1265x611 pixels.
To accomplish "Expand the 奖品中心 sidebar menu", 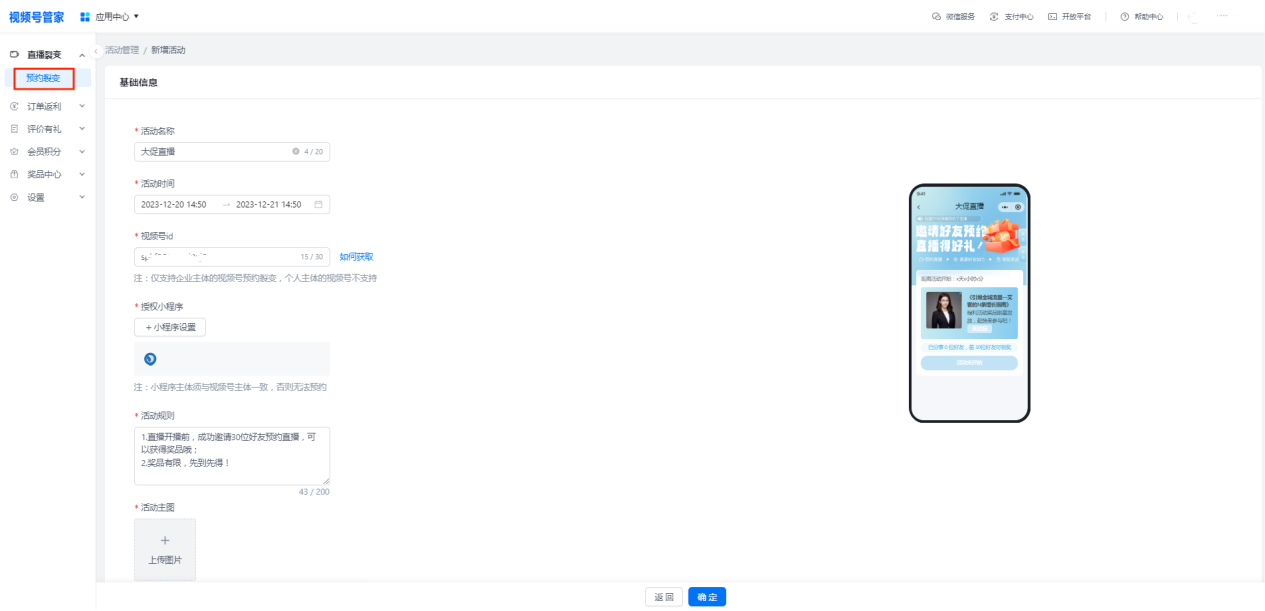I will point(82,174).
